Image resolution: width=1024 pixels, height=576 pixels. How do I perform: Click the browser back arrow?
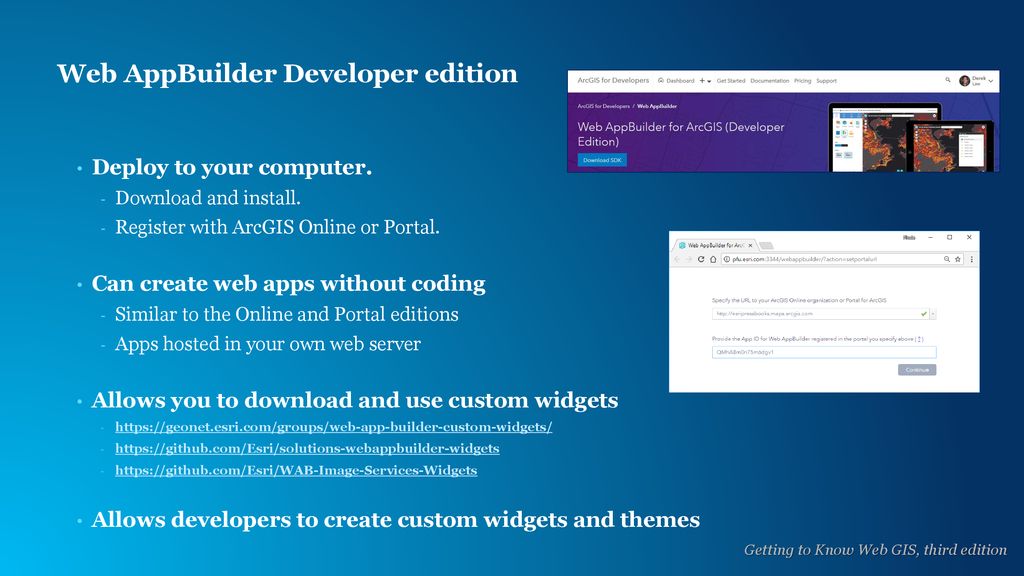coord(677,259)
